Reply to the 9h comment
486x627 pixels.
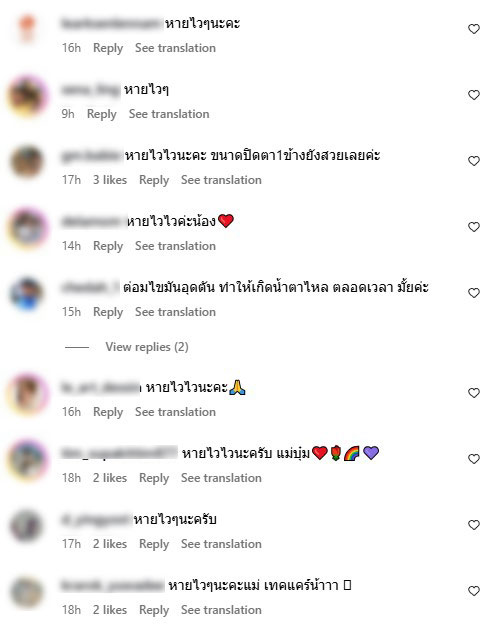coord(102,114)
